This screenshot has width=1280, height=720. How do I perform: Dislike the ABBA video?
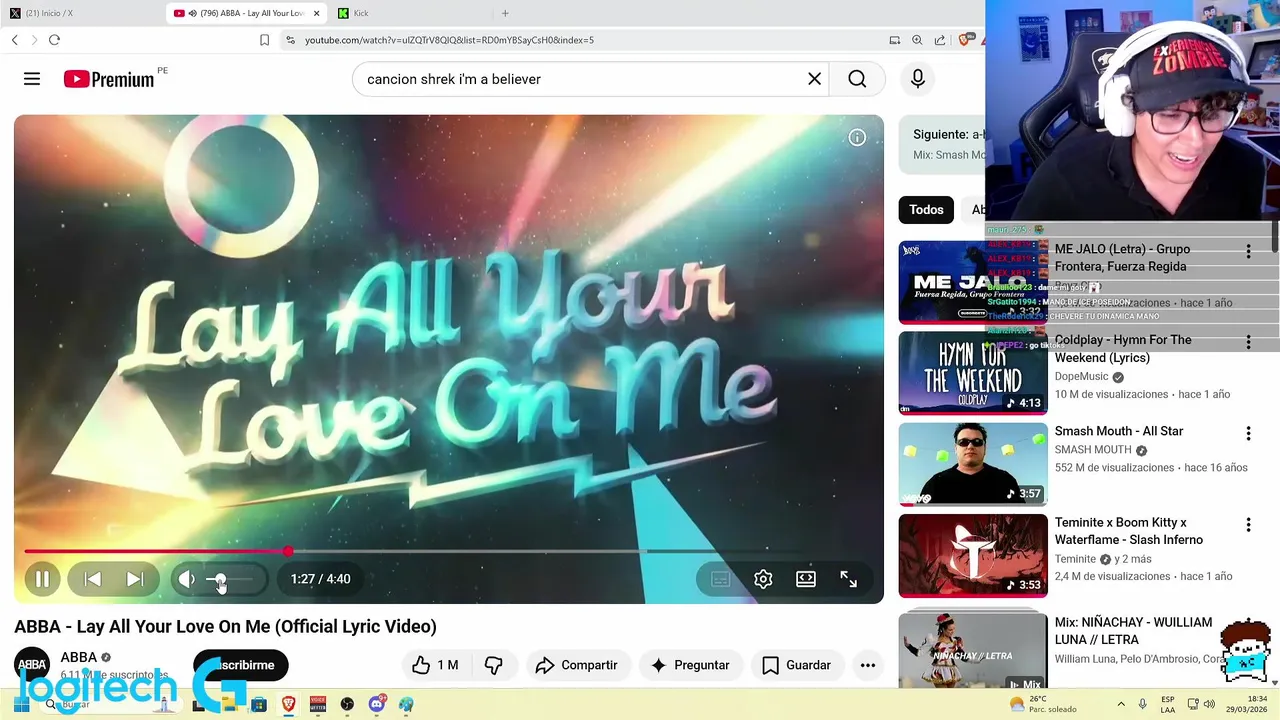click(x=494, y=665)
